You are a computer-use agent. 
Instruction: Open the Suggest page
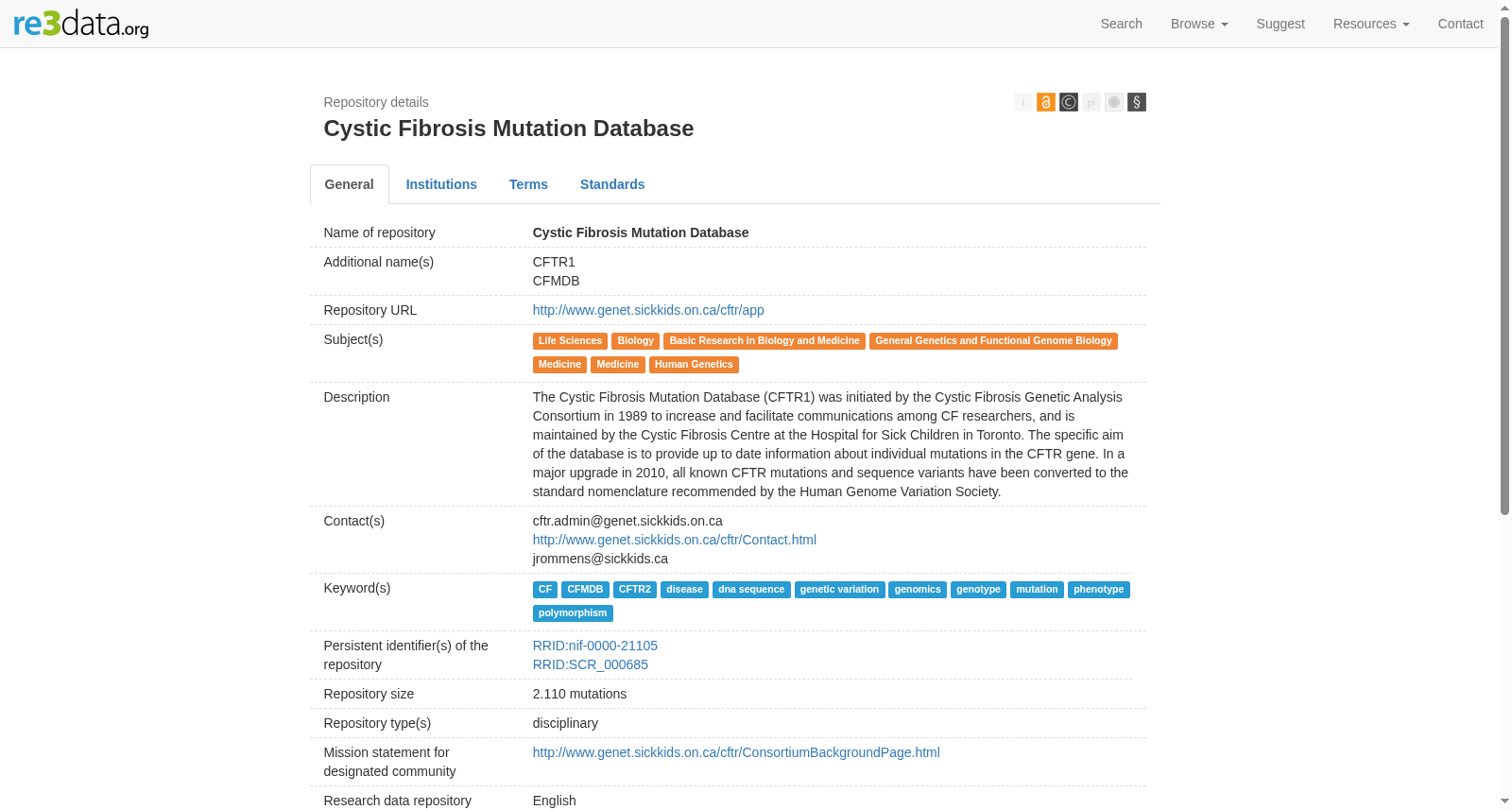point(1280,24)
